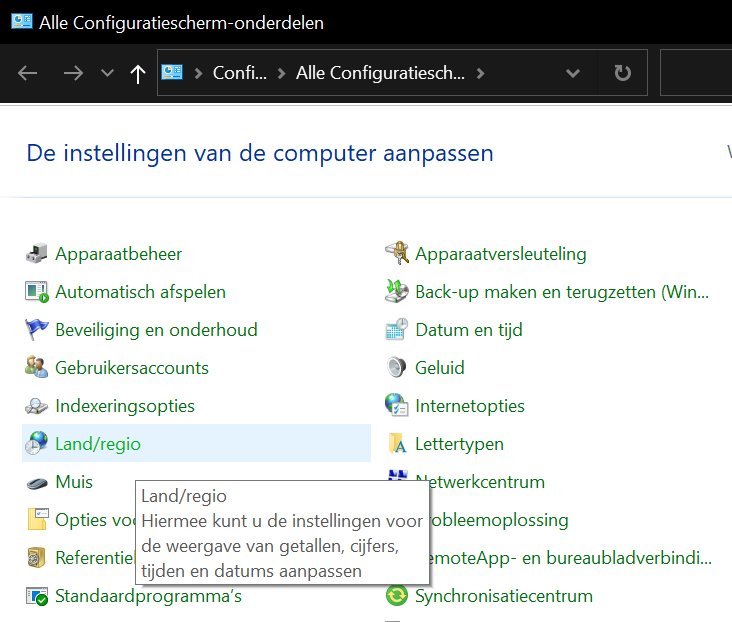Open the Apparaatbeheer link

119,254
